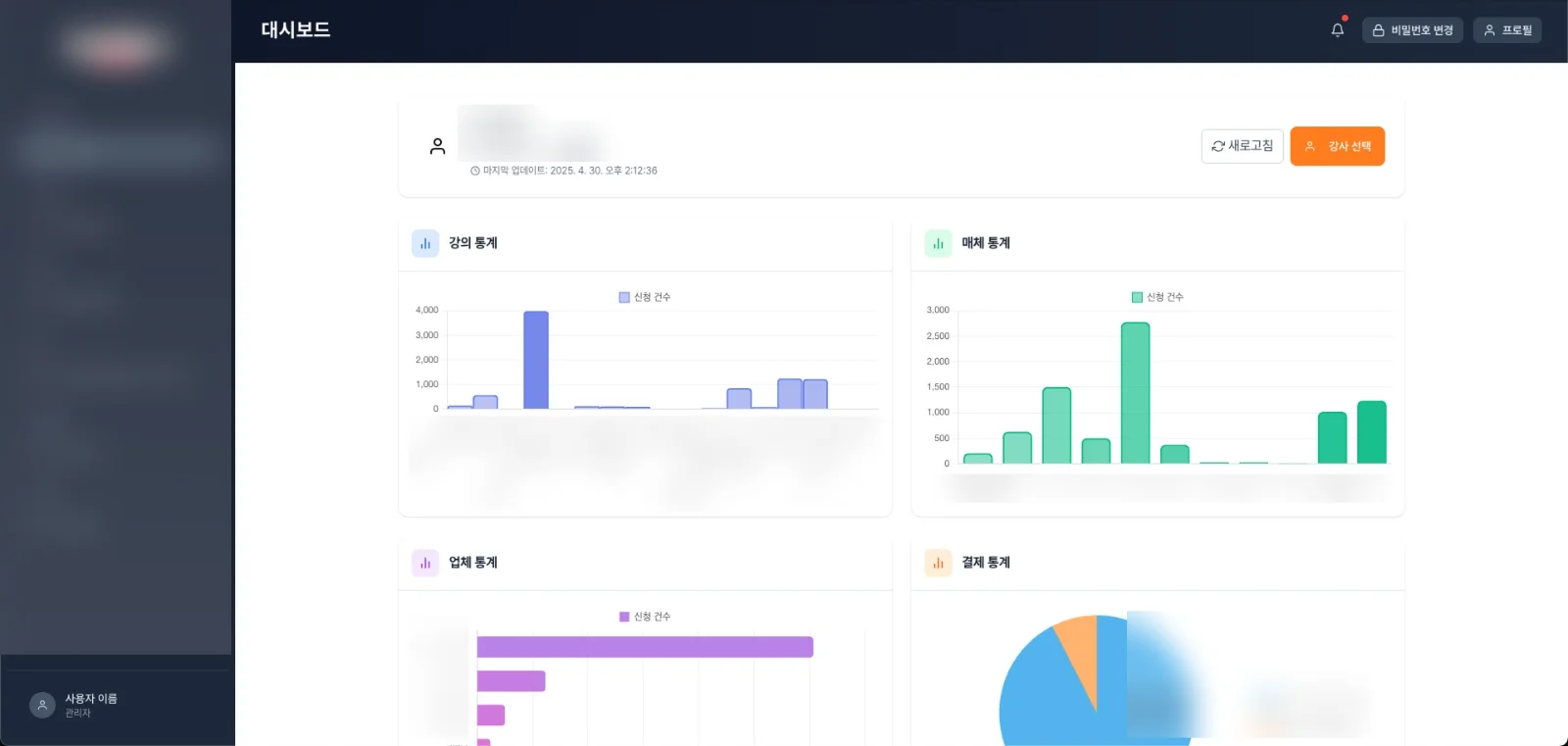Click the clock icon before 마지막 업데이트
The width and height of the screenshot is (1568, 746).
pyautogui.click(x=475, y=171)
